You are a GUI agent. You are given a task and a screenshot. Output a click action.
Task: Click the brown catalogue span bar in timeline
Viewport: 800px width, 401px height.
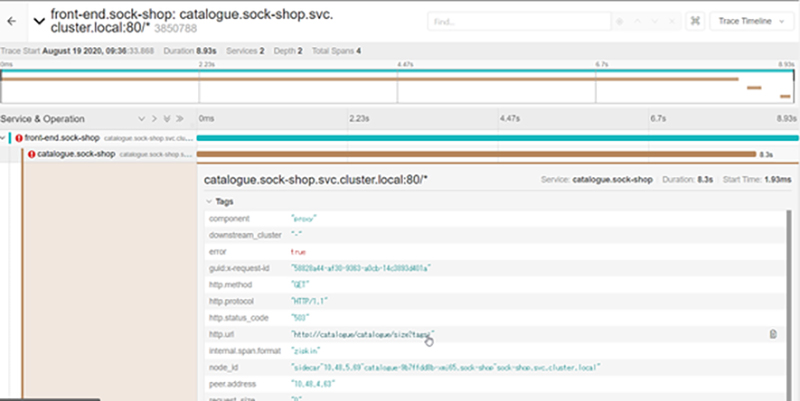click(x=476, y=154)
